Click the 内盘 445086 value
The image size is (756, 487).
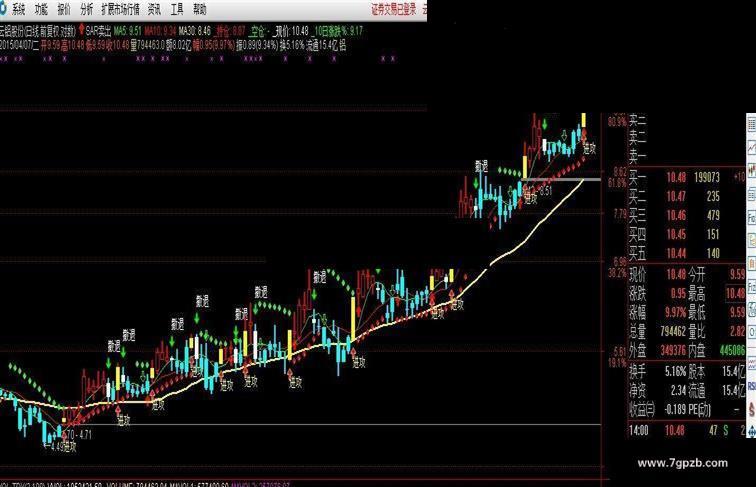coord(732,351)
